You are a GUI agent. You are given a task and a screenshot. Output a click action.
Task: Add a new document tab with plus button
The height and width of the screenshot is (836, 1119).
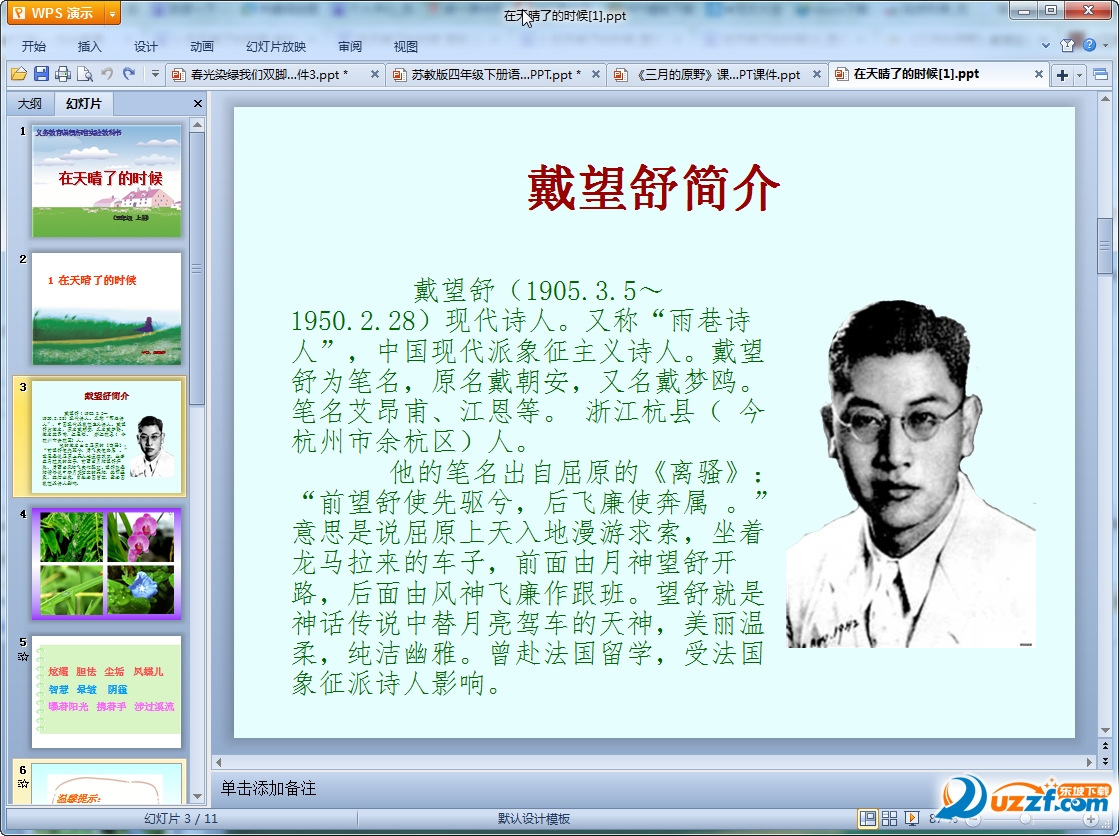click(x=1062, y=75)
